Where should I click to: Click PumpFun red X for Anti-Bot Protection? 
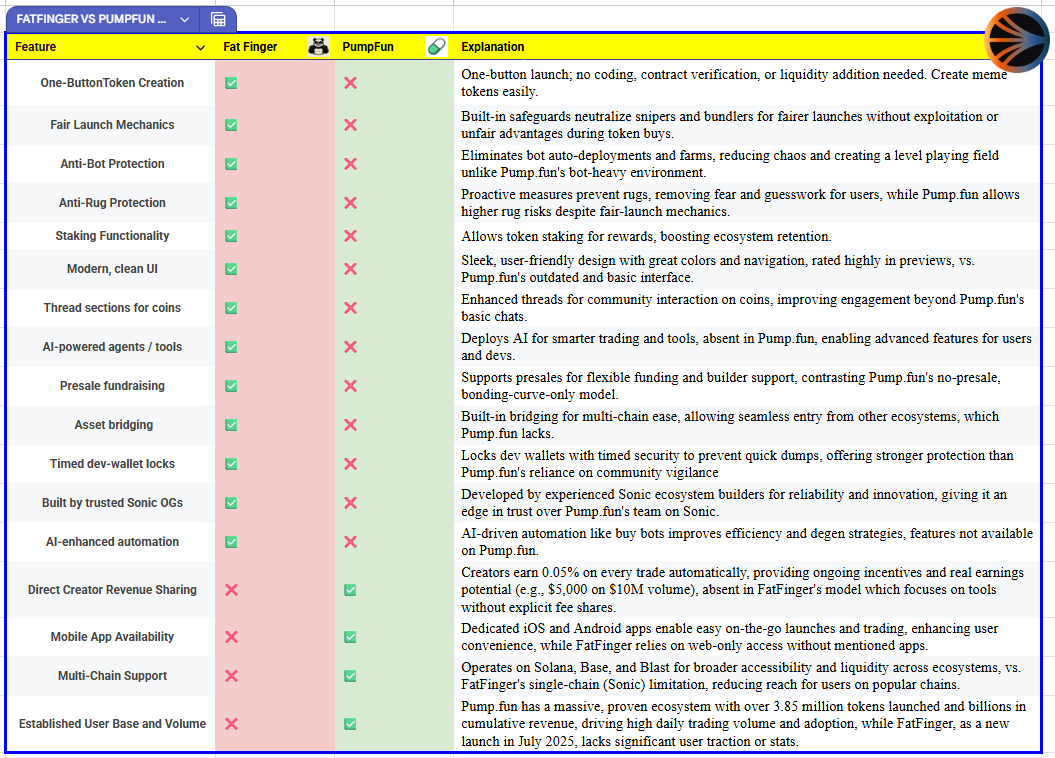point(351,164)
